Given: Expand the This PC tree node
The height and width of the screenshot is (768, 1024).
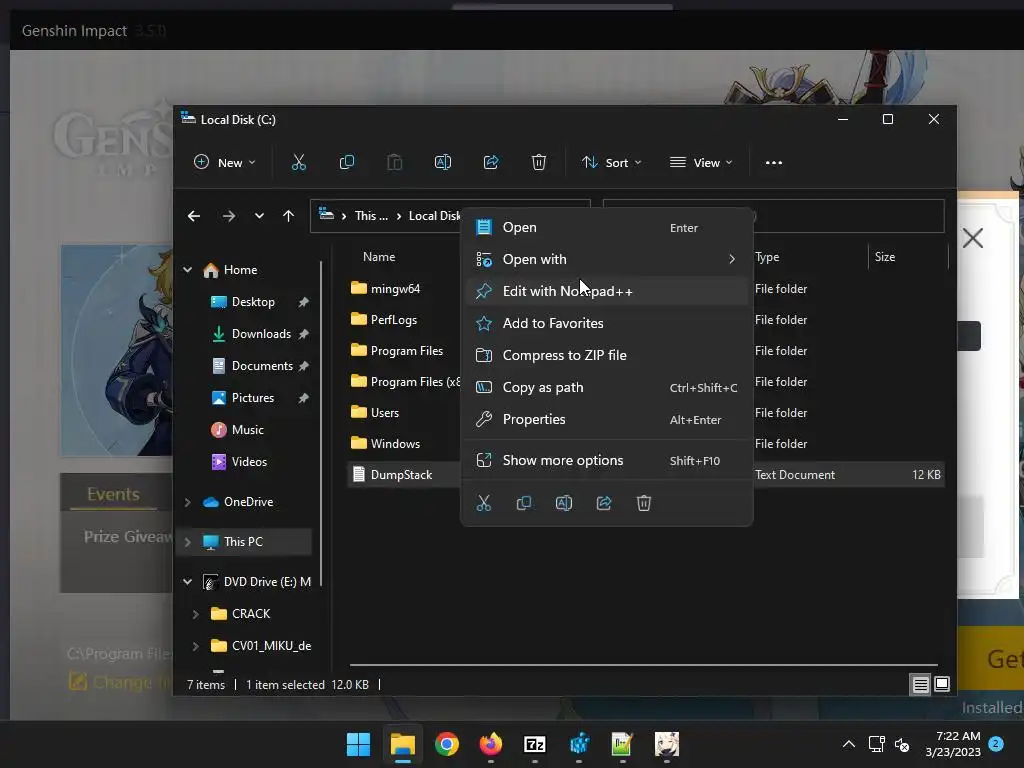Looking at the screenshot, I should [x=187, y=541].
